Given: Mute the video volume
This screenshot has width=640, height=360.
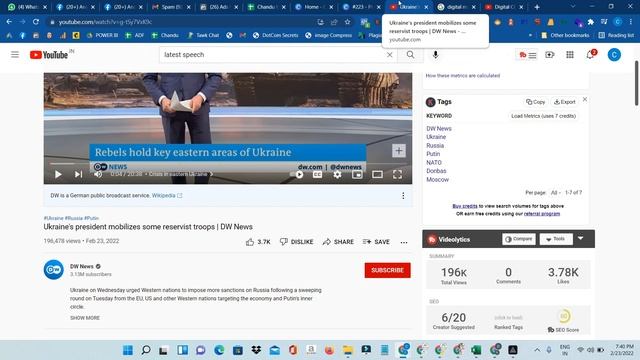Looking at the screenshot, I should pos(98,174).
